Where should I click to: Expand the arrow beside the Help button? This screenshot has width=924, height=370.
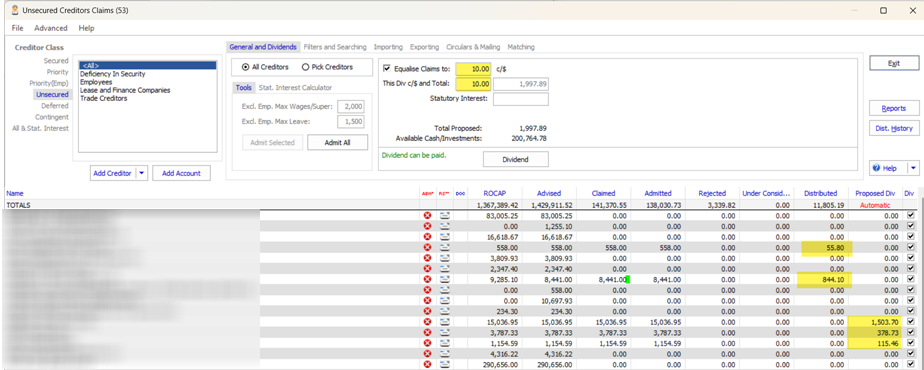913,168
